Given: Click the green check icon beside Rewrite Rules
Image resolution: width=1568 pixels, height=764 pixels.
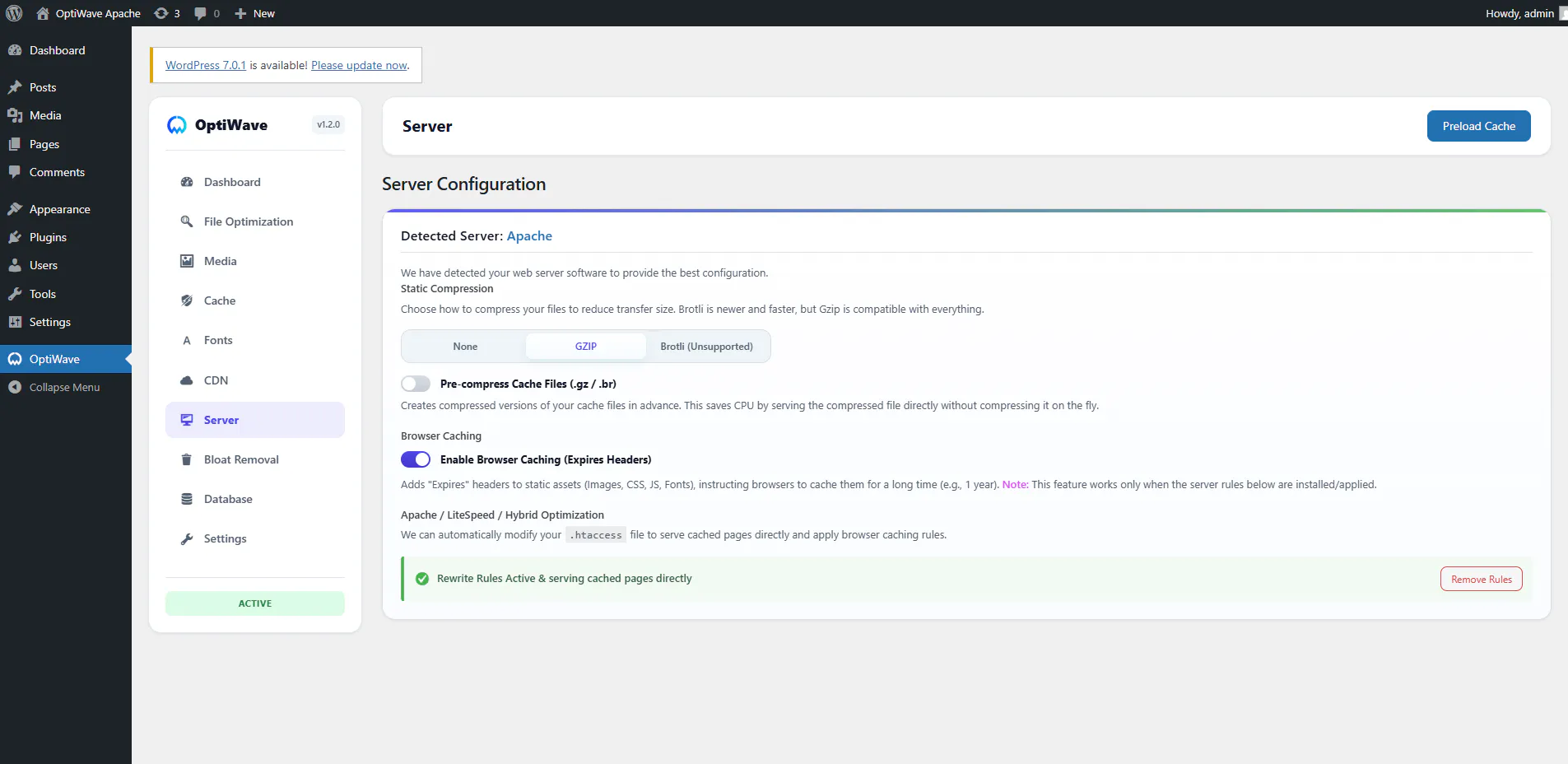Looking at the screenshot, I should pyautogui.click(x=422, y=579).
